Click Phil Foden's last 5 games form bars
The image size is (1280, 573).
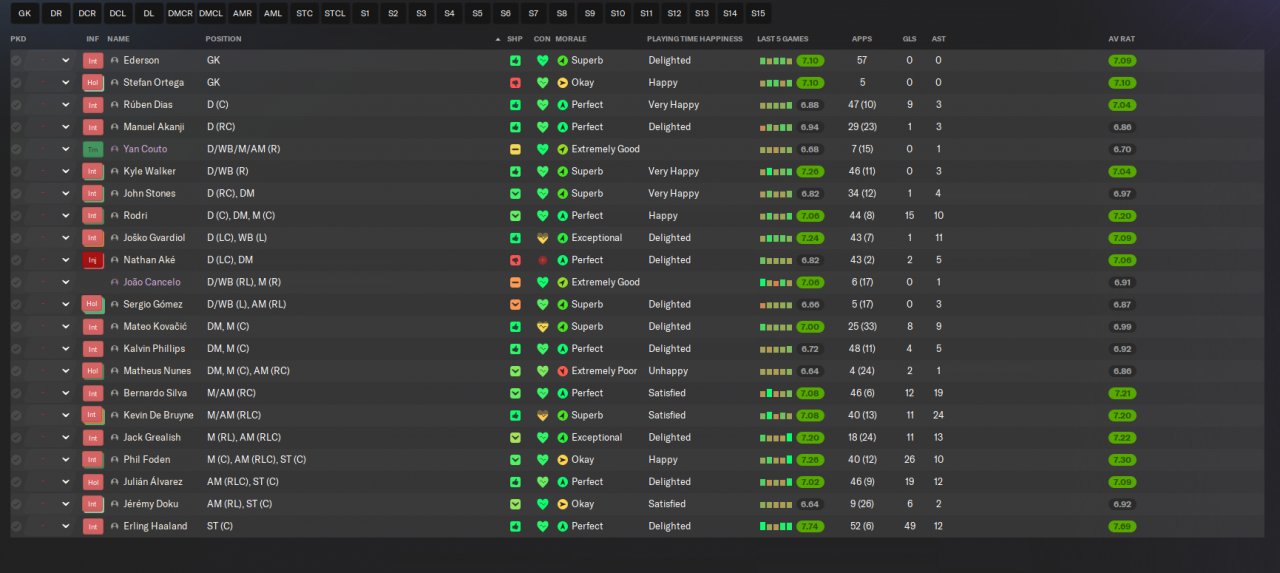point(776,460)
